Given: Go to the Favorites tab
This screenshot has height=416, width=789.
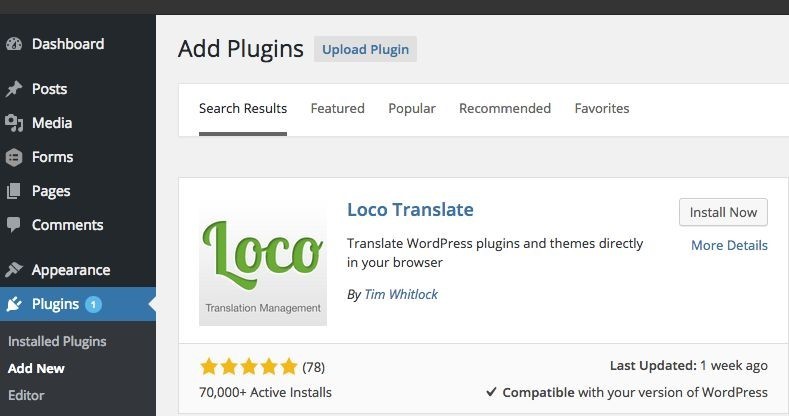Looking at the screenshot, I should click(602, 109).
